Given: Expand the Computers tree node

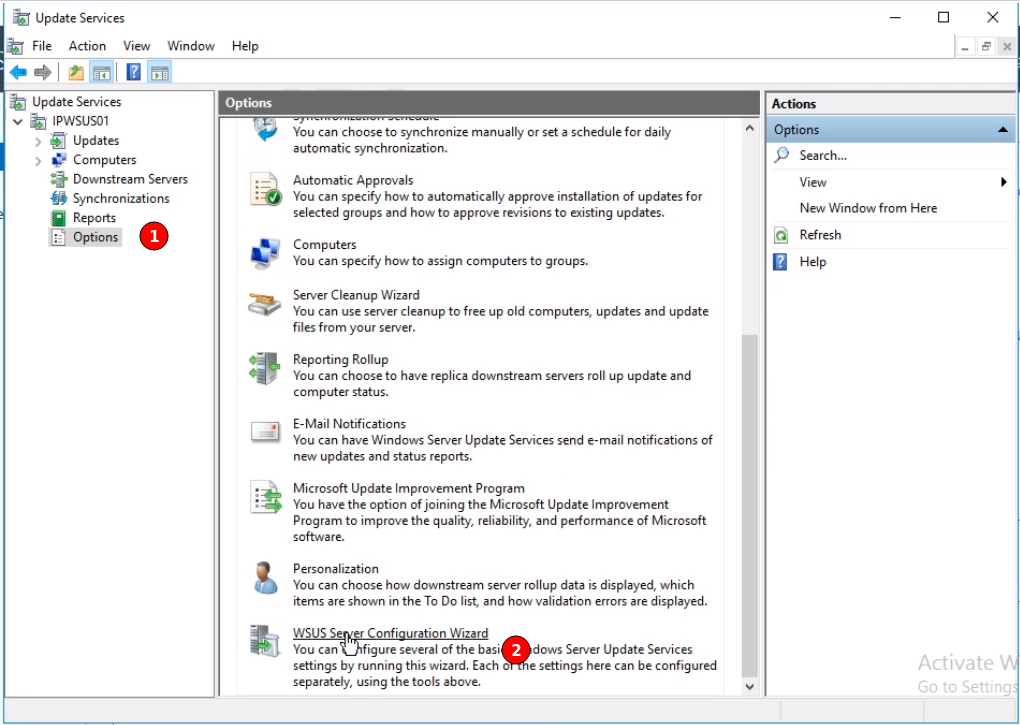Looking at the screenshot, I should pos(39,160).
